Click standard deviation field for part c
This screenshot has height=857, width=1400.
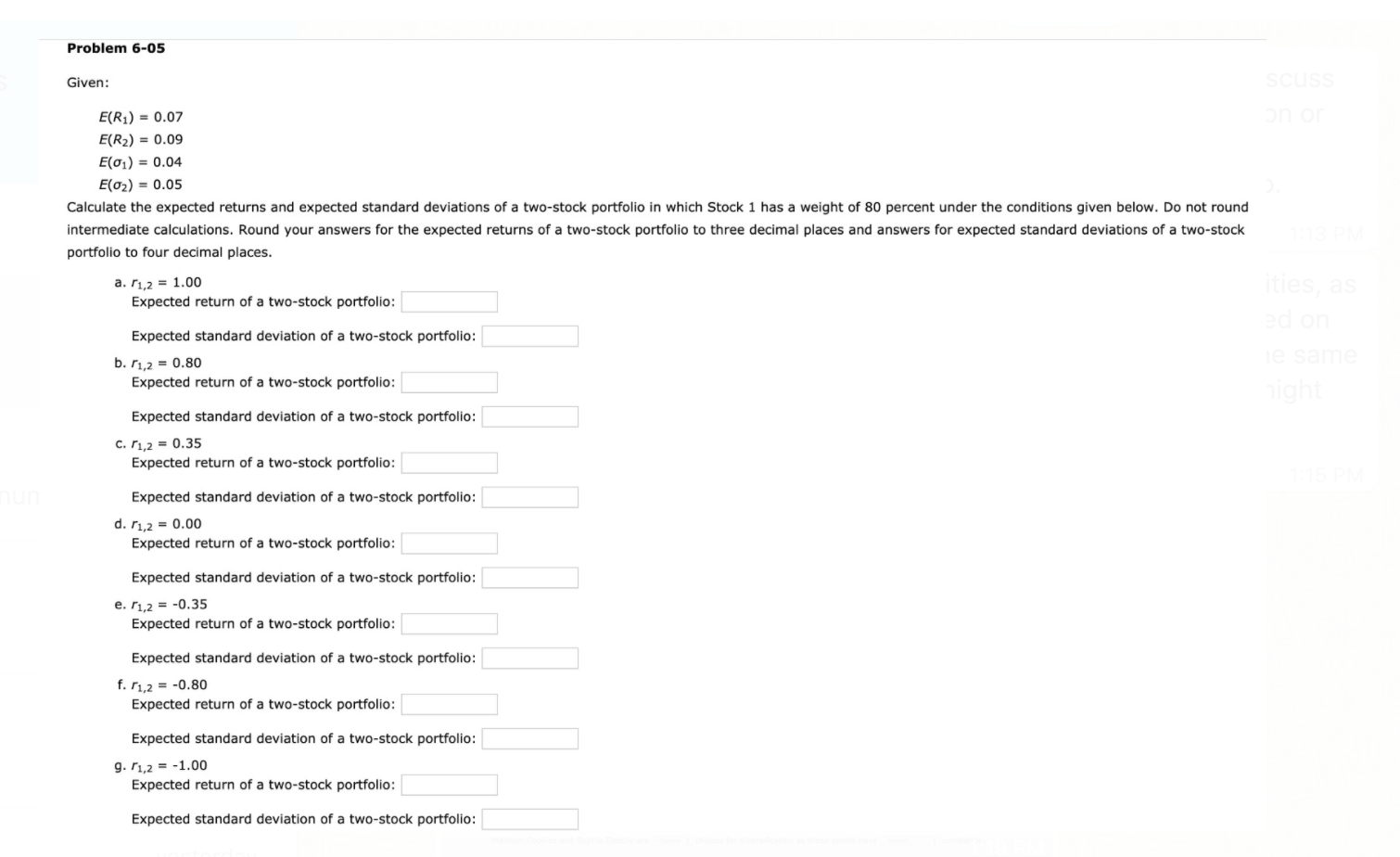[530, 497]
